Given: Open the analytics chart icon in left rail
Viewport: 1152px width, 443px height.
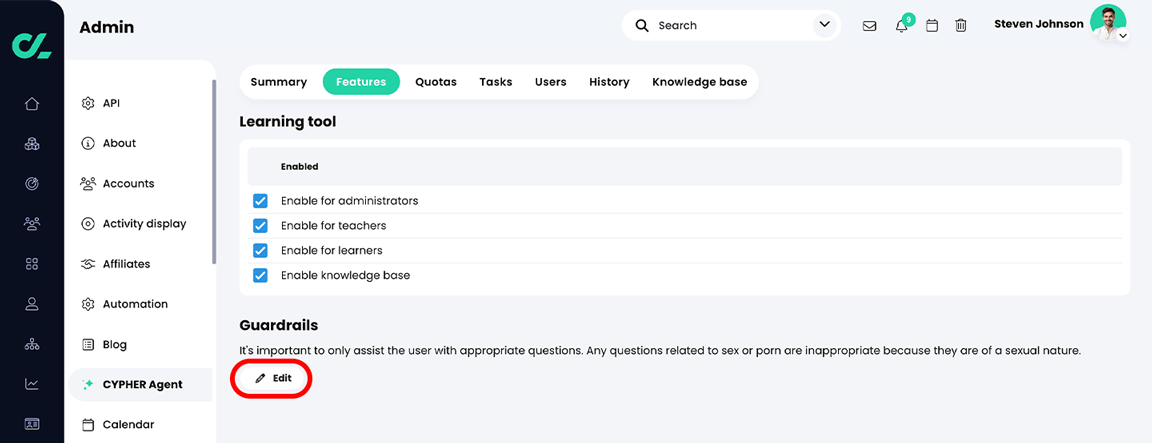Looking at the screenshot, I should 32,384.
